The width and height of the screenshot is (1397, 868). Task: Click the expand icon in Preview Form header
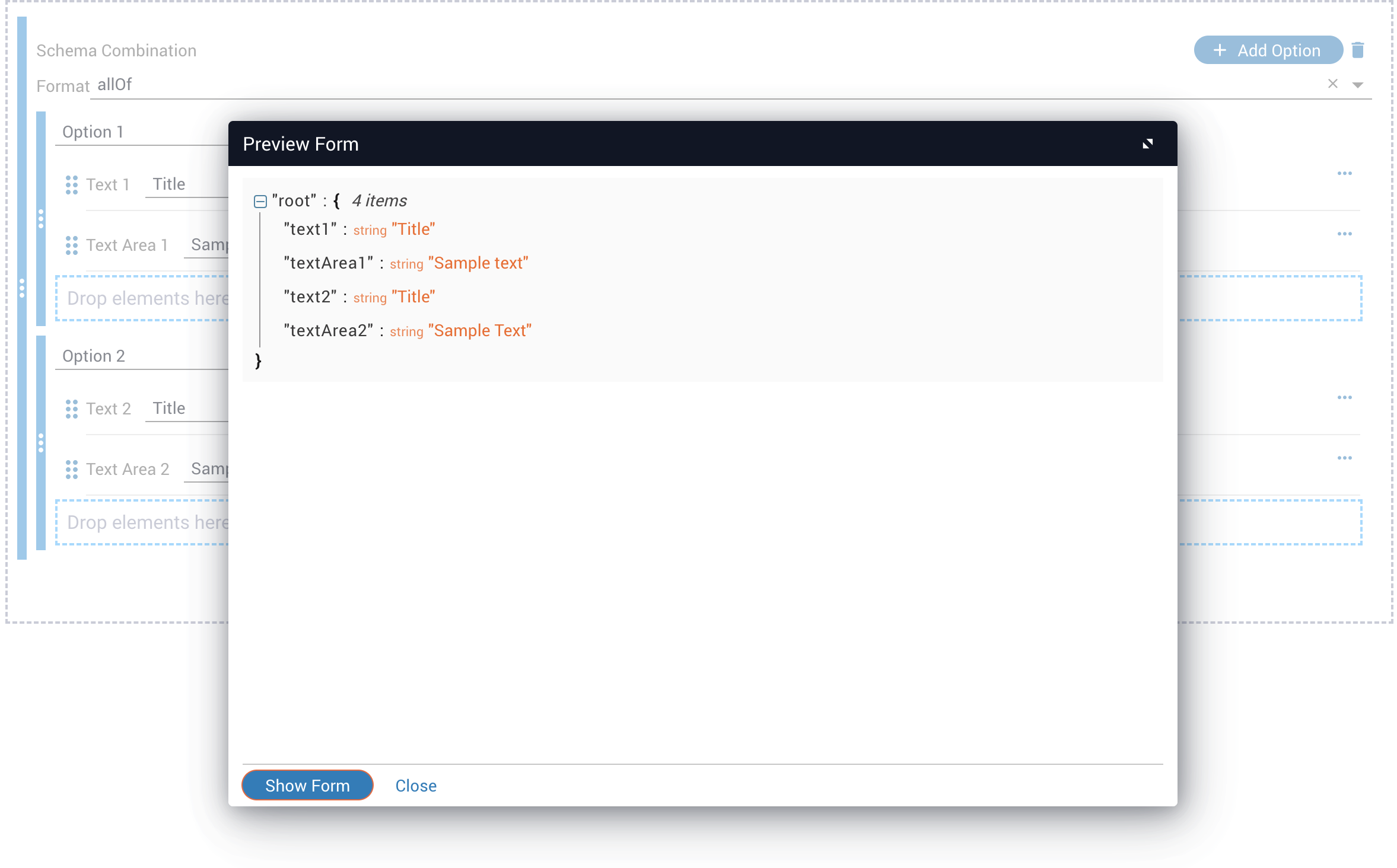pyautogui.click(x=1147, y=144)
